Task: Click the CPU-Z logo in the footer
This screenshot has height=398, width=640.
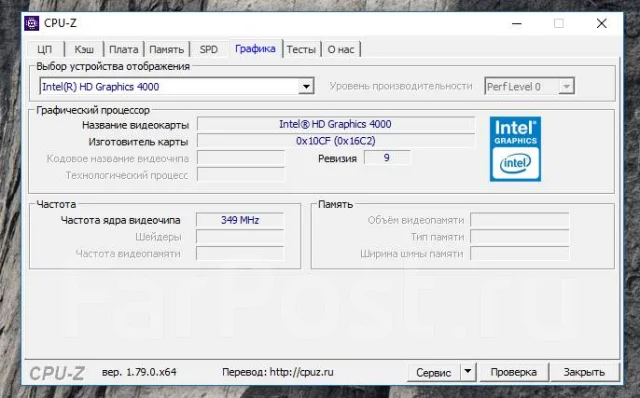Action: tap(57, 373)
